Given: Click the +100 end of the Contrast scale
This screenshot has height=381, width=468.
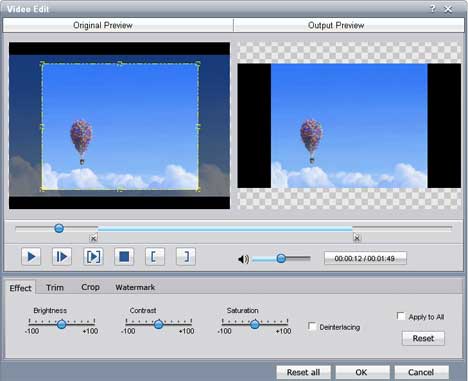Looking at the screenshot, I should (187, 331).
